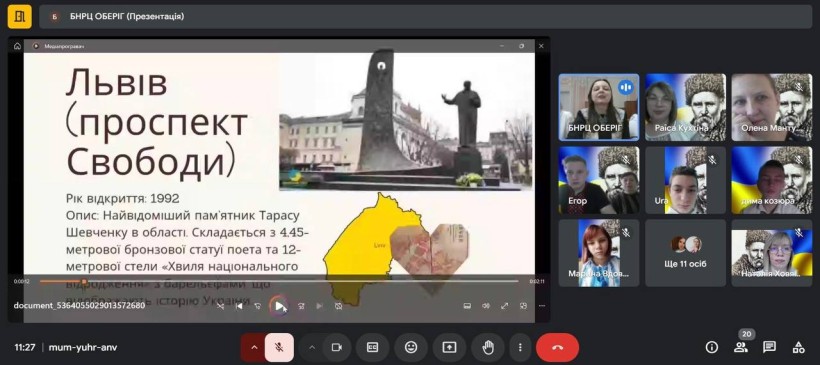Play the video in the media player
Screen dimensions: 820x365
(279, 306)
